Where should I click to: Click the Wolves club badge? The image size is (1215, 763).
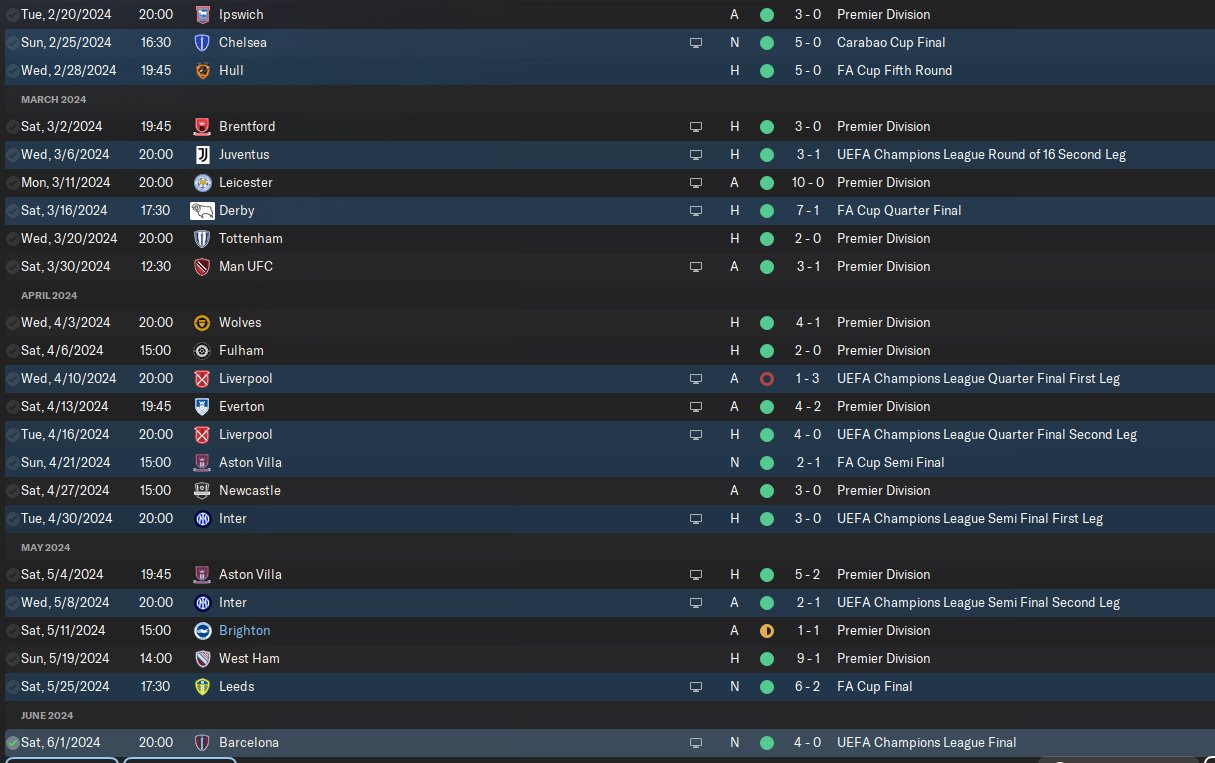(x=202, y=323)
